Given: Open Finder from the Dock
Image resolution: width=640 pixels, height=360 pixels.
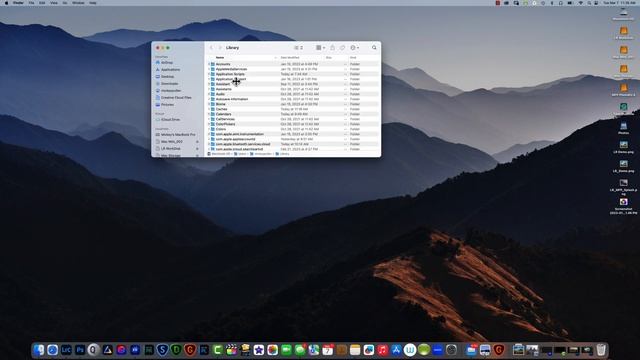Looking at the screenshot, I should tap(39, 350).
